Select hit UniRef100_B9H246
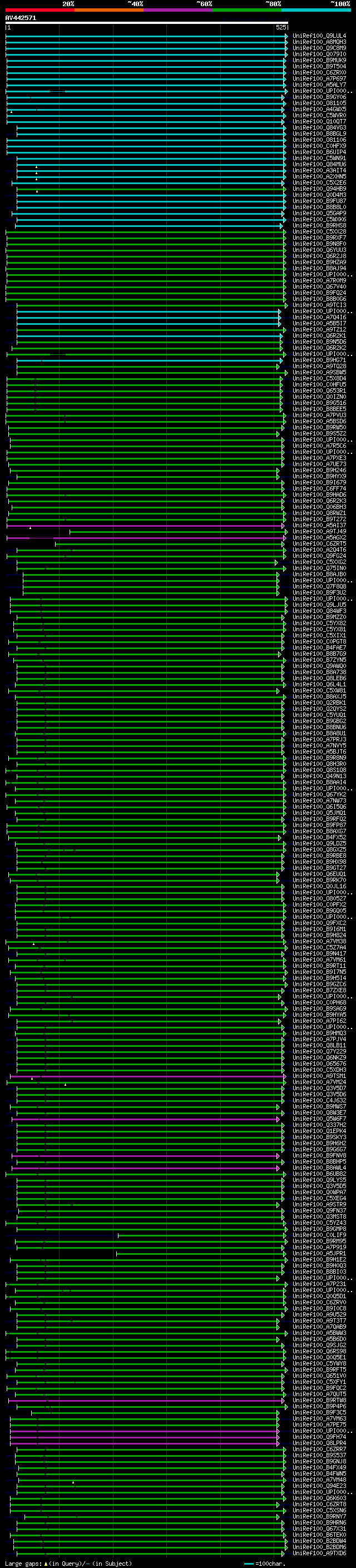 click(x=319, y=471)
